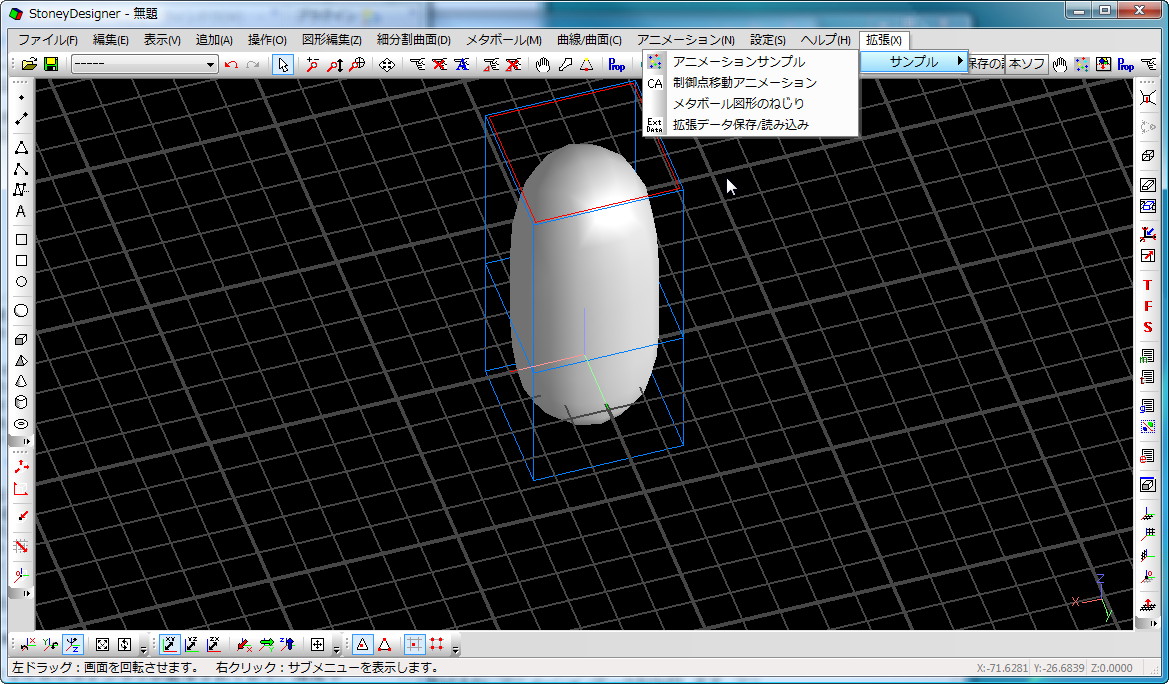Open the object name dropdown showing dashes
The height and width of the screenshot is (684, 1169).
click(145, 64)
